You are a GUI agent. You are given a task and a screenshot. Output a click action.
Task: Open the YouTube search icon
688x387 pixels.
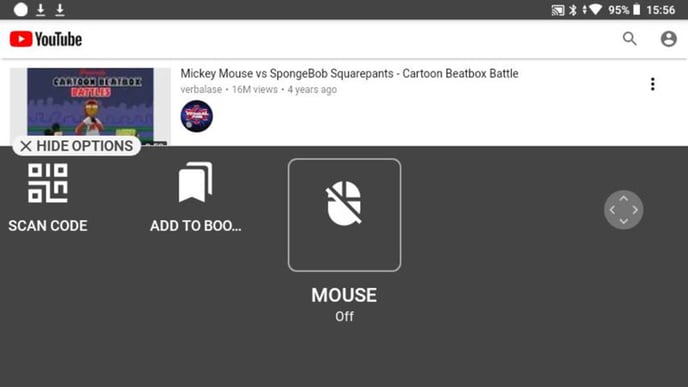point(630,39)
